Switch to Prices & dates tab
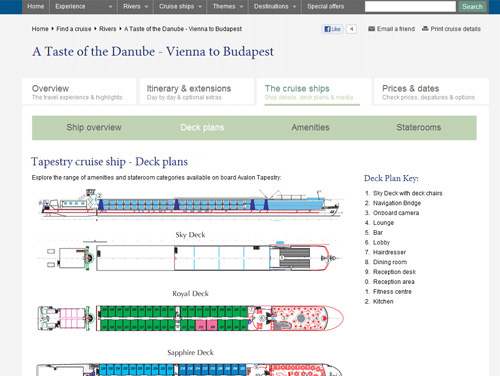The width and height of the screenshot is (500, 376). point(431,92)
